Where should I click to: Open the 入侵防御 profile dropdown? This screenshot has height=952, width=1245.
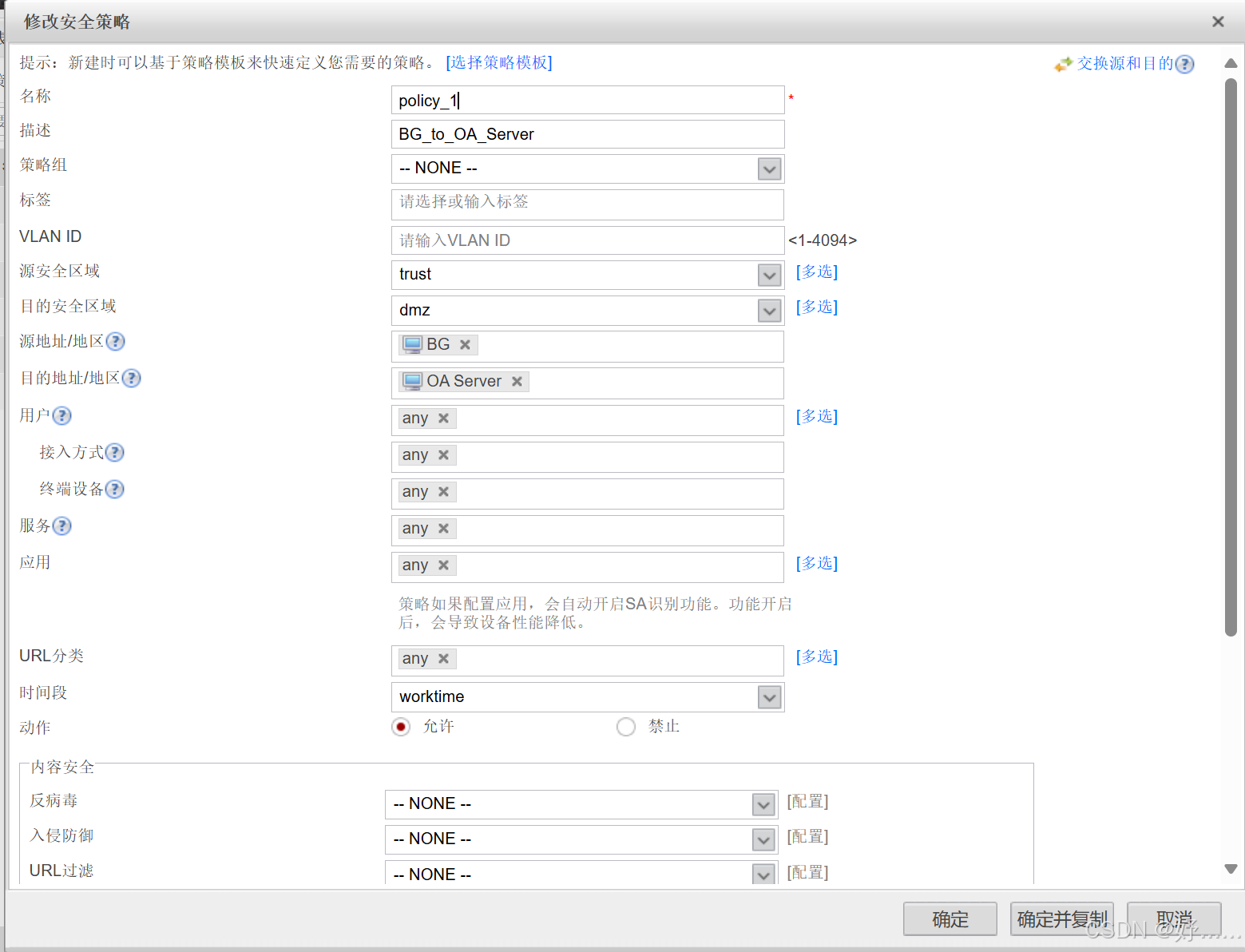coord(763,839)
